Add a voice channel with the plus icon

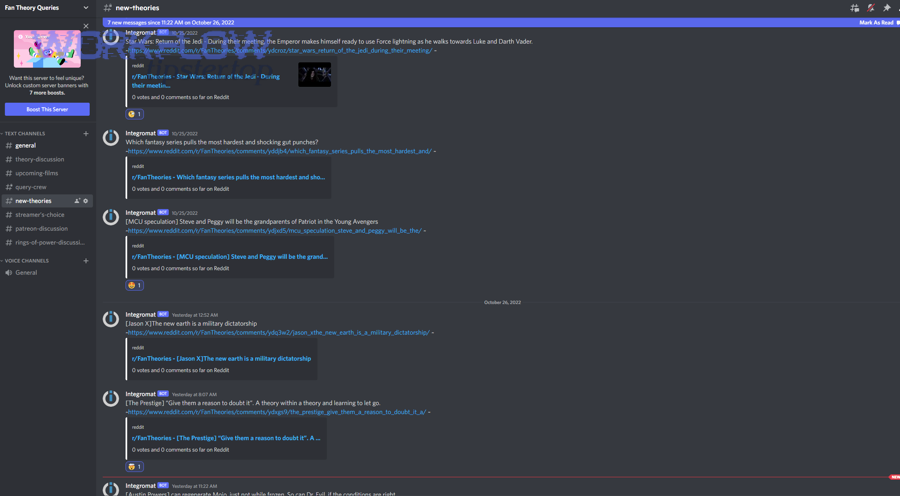pyautogui.click(x=86, y=261)
